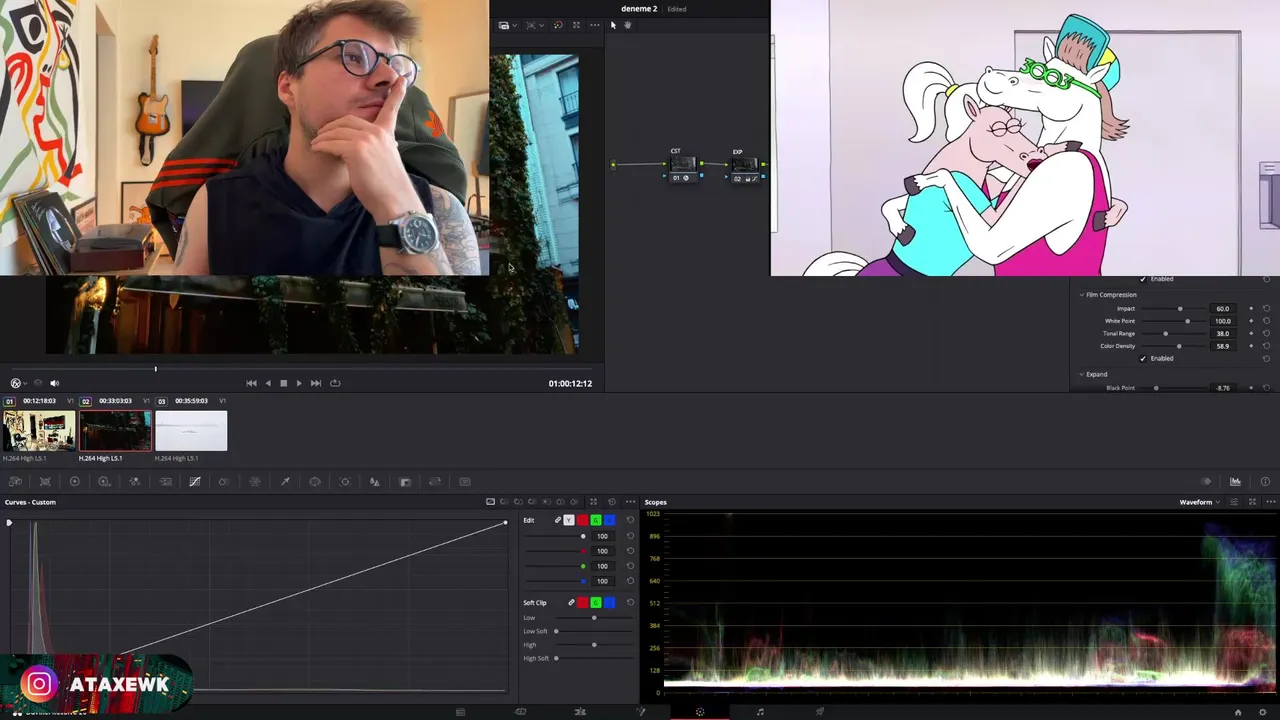The width and height of the screenshot is (1280, 720).
Task: Open project settings gear icon
Action: coord(1262,712)
